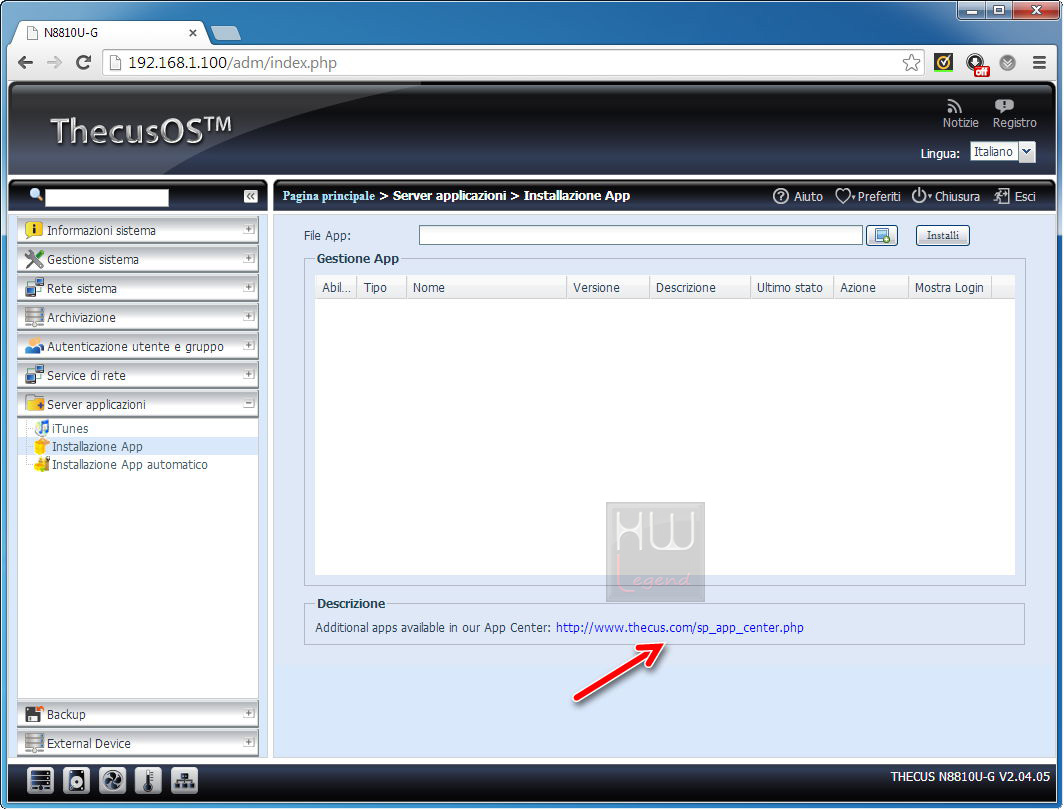Click the download extension icon marked off
Viewport: 1064px width, 810px height.
point(976,64)
